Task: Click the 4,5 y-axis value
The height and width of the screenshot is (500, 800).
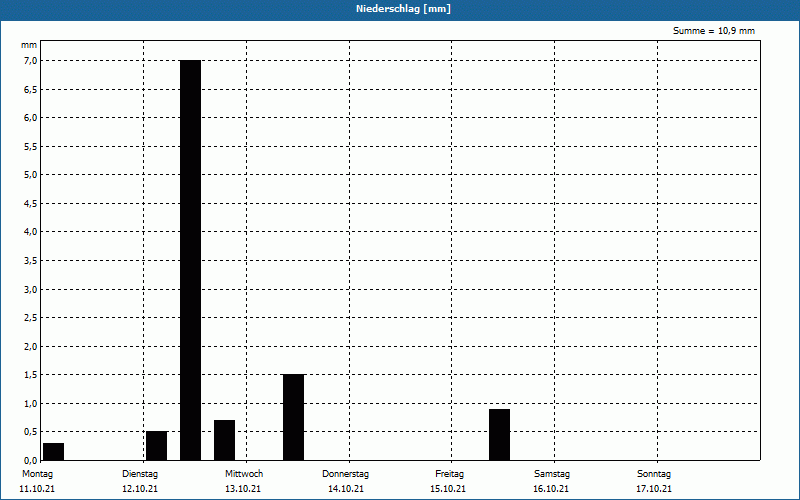Action: coord(31,204)
